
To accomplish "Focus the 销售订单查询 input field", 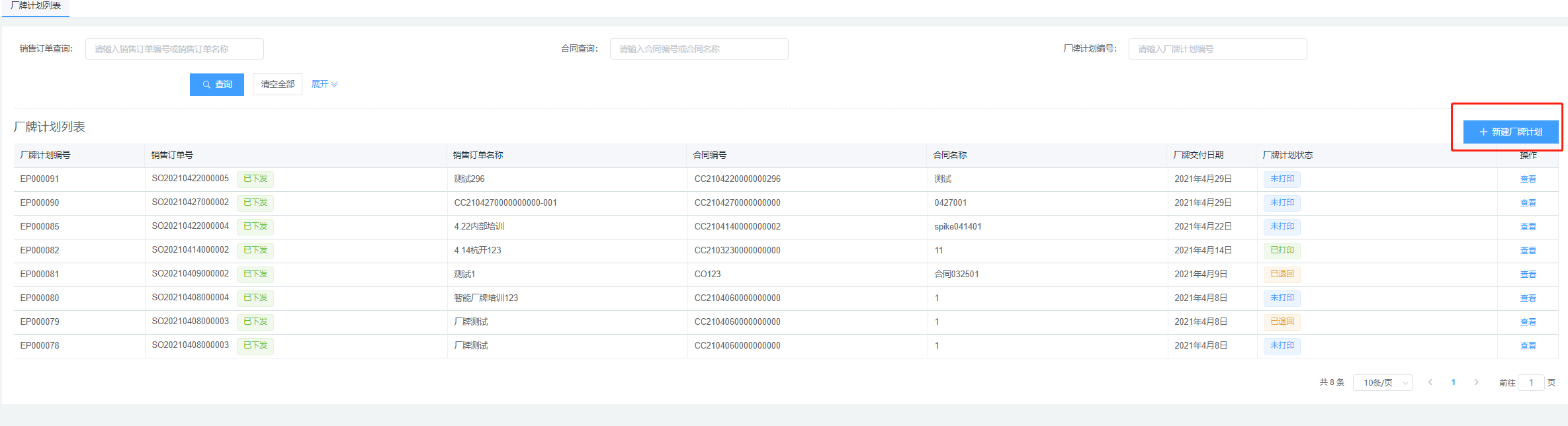I will (174, 49).
